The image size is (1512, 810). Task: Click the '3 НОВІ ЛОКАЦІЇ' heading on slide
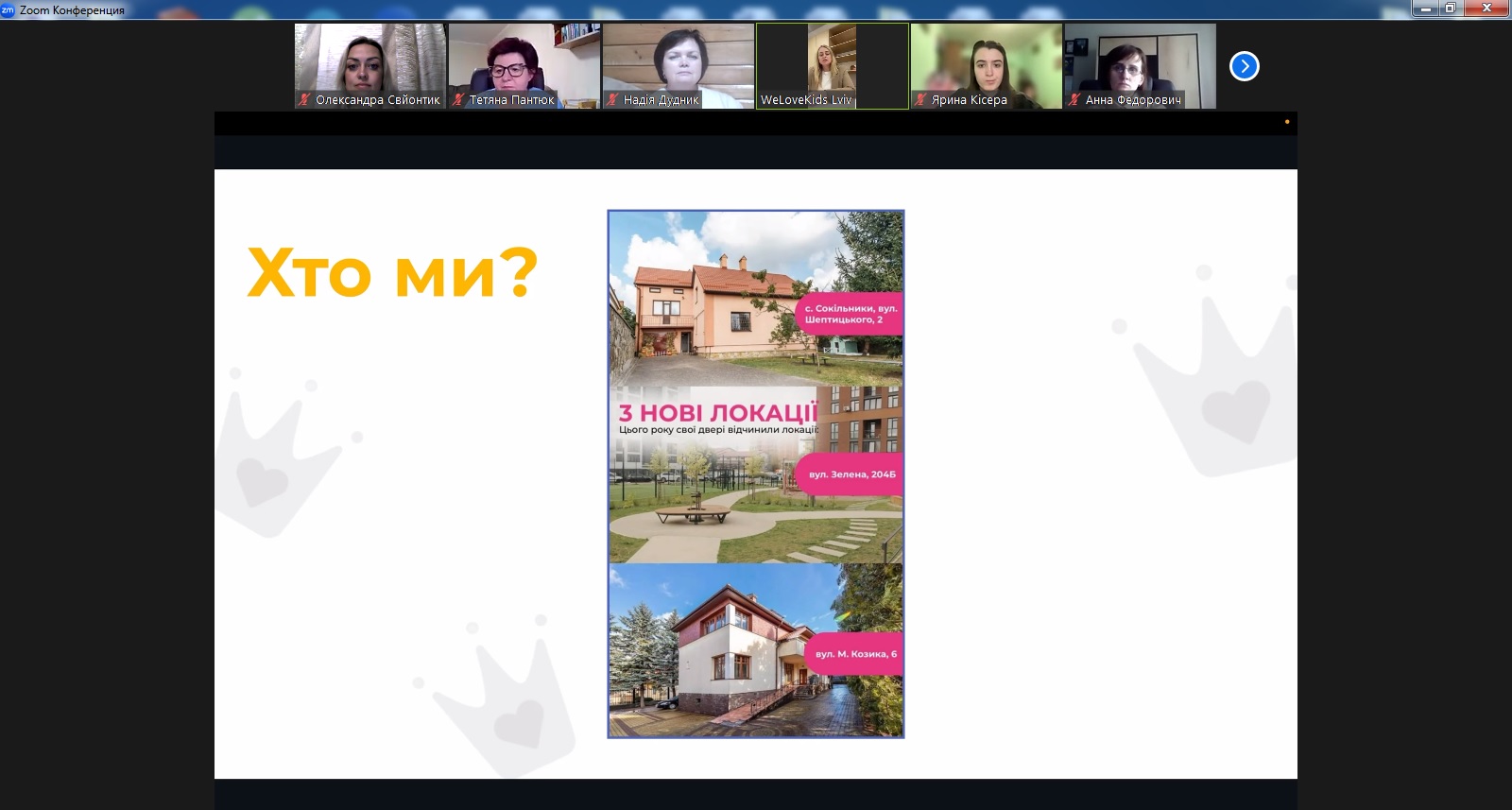[716, 413]
